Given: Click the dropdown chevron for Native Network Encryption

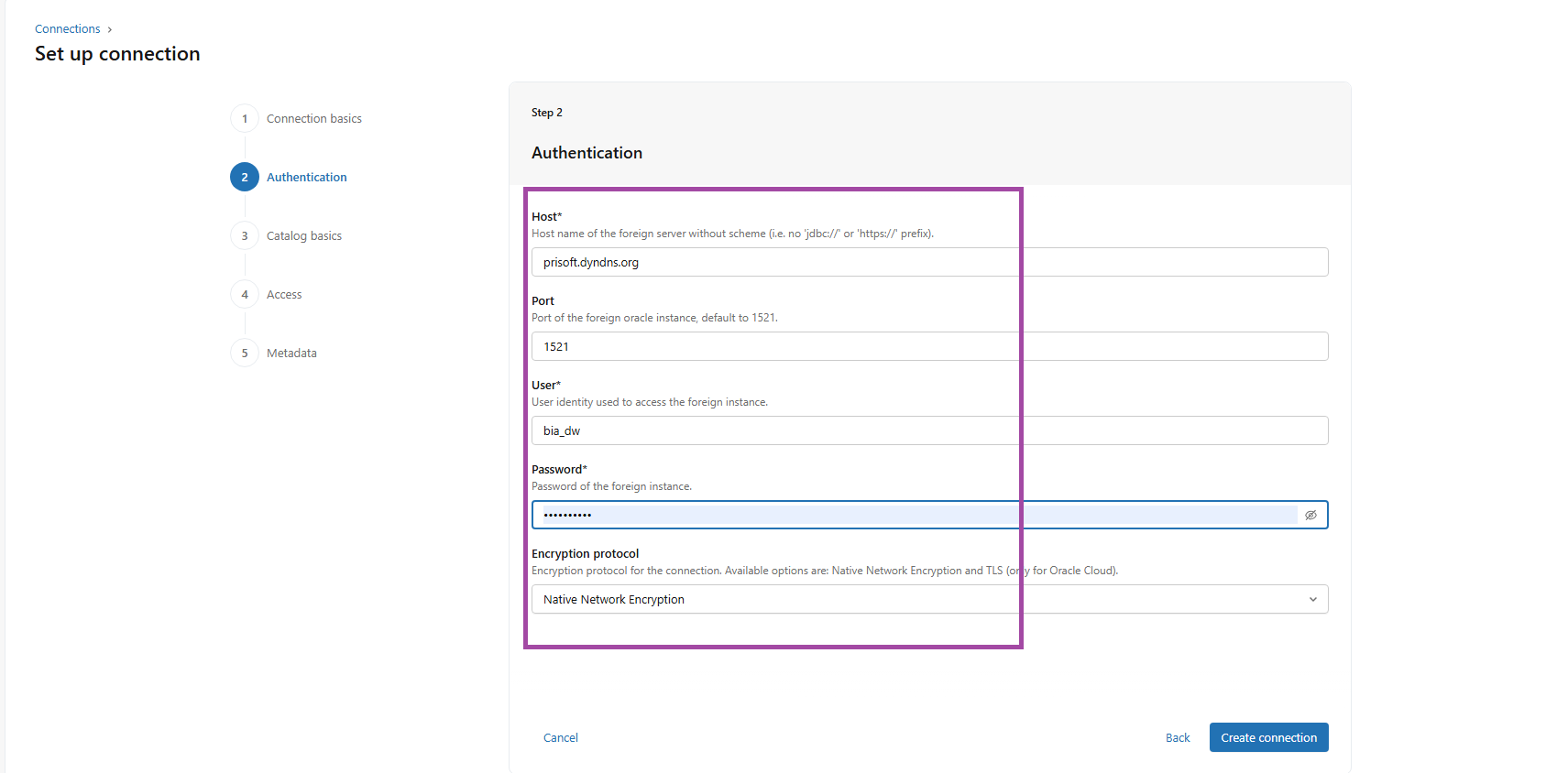Looking at the screenshot, I should (1312, 599).
